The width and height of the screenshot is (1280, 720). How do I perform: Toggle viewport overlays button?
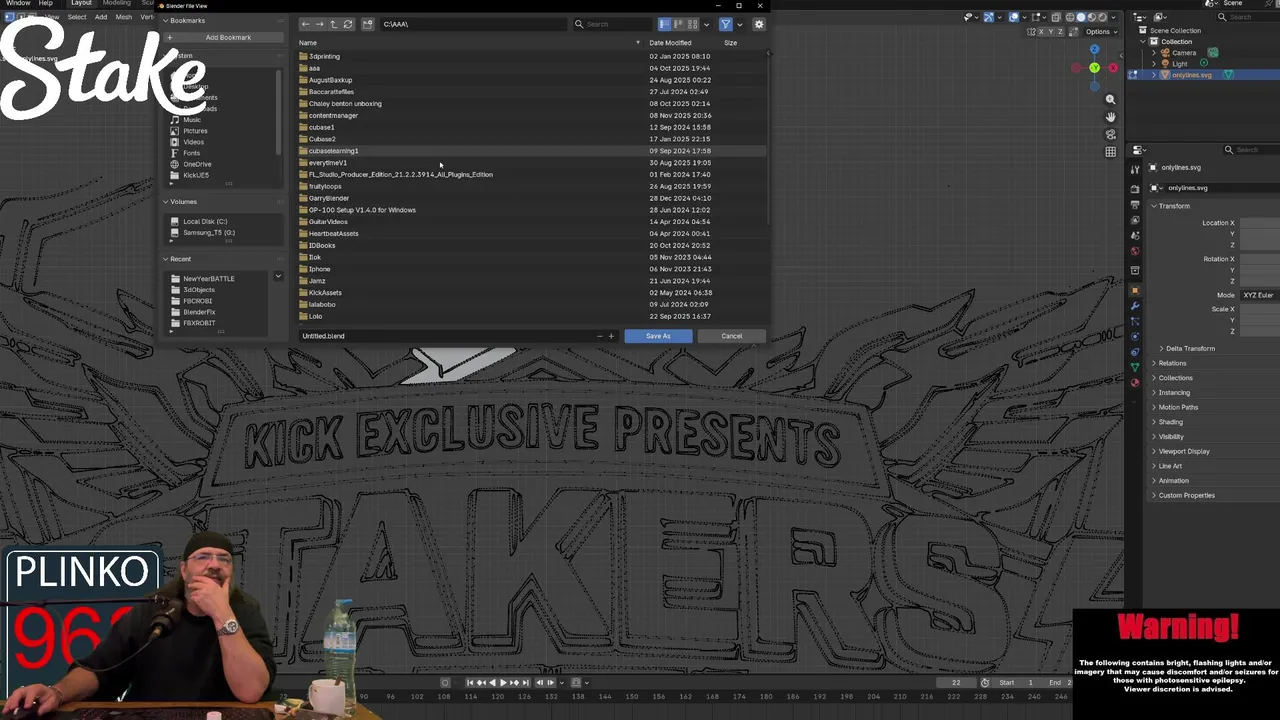click(1015, 17)
